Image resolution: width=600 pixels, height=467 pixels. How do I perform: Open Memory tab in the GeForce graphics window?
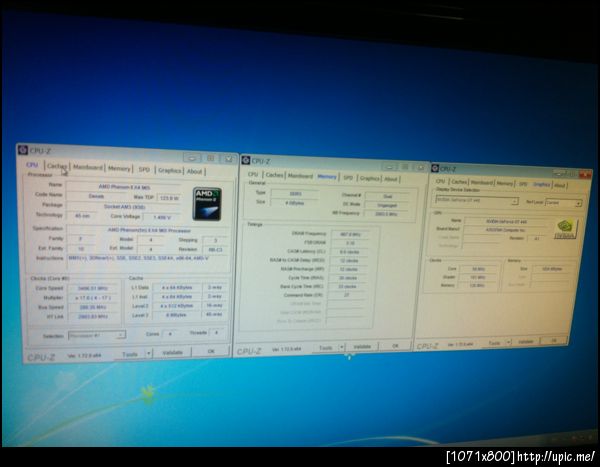504,183
